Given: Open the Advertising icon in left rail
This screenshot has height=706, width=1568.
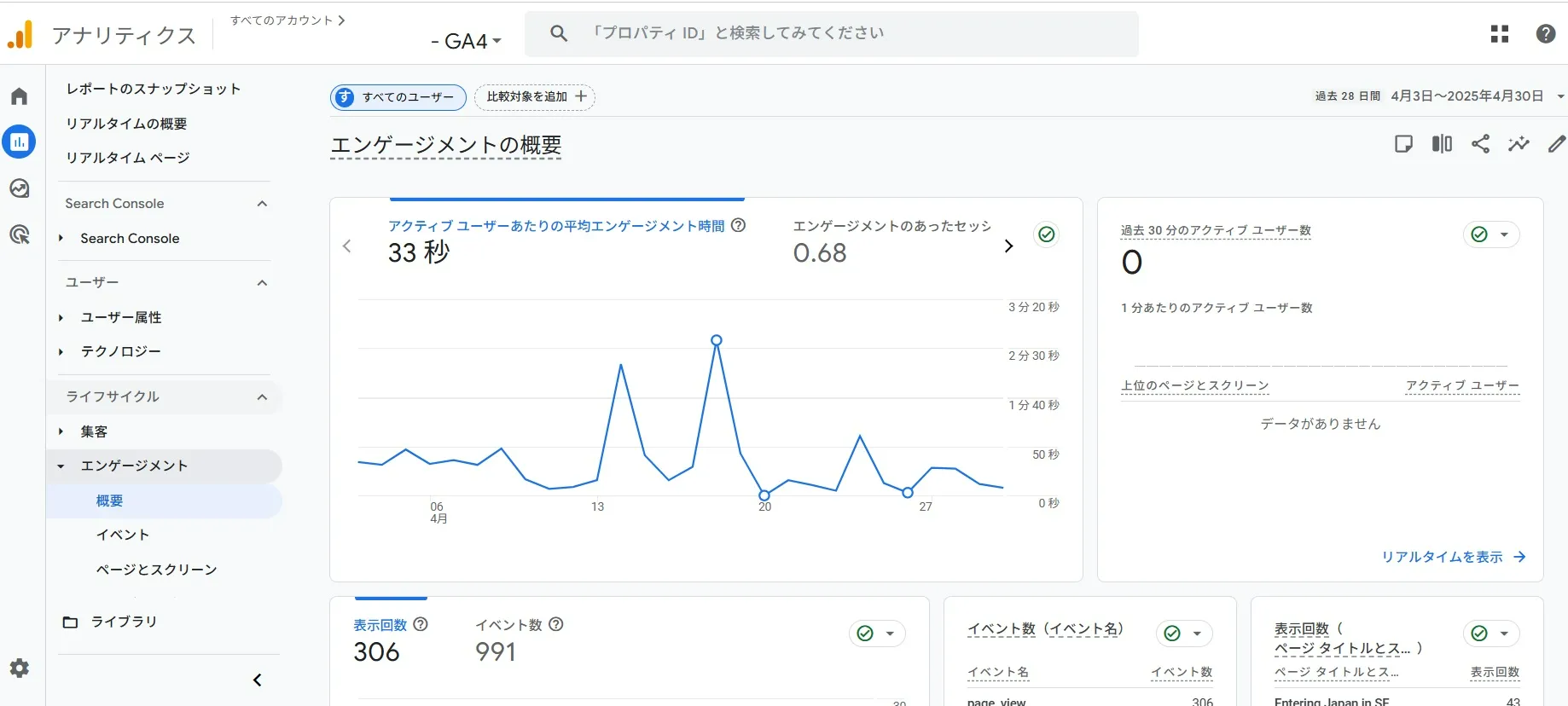Looking at the screenshot, I should (19, 234).
